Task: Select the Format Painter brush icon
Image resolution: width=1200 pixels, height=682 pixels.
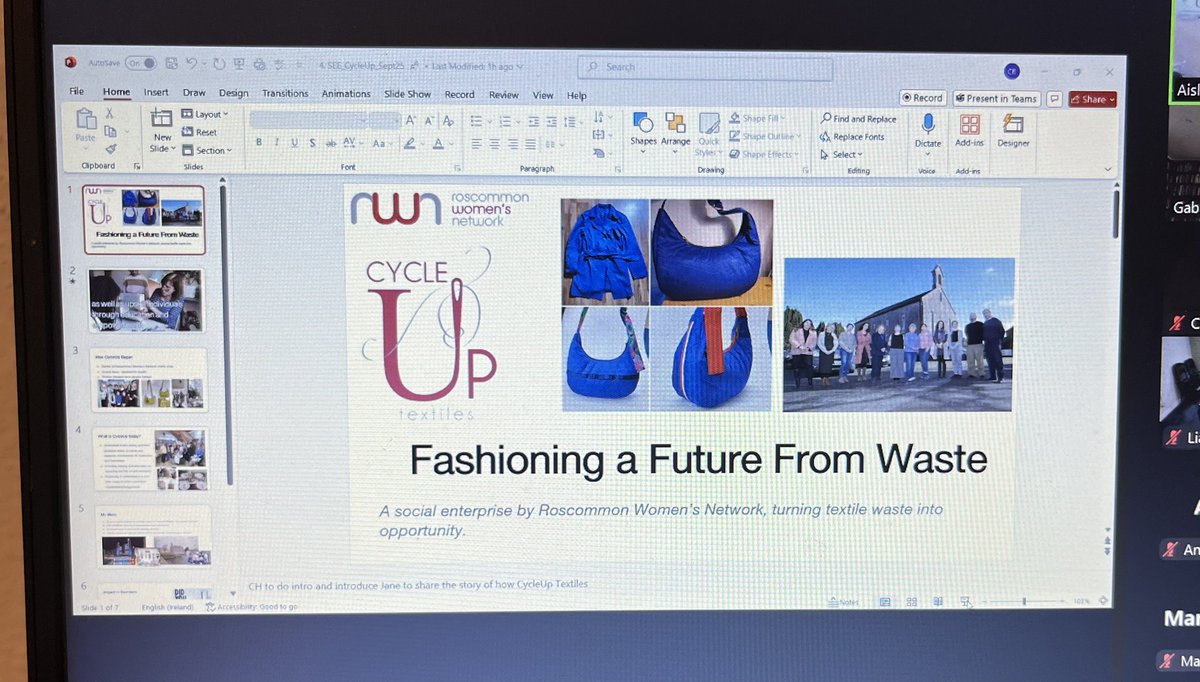Action: 111,148
